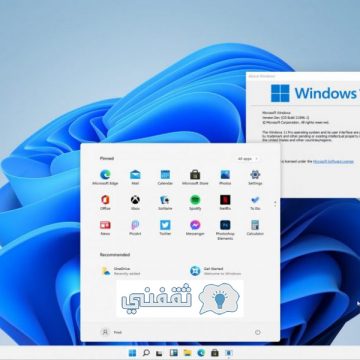Image resolution: width=360 pixels, height=360 pixels.
Task: Open the Photos app
Action: pos(225,177)
